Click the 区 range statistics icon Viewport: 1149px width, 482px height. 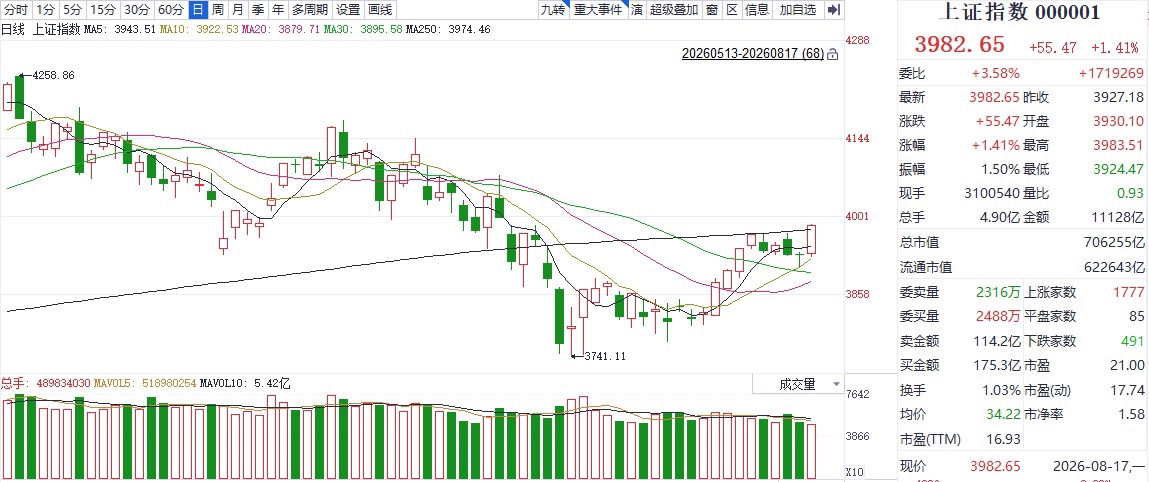point(731,10)
